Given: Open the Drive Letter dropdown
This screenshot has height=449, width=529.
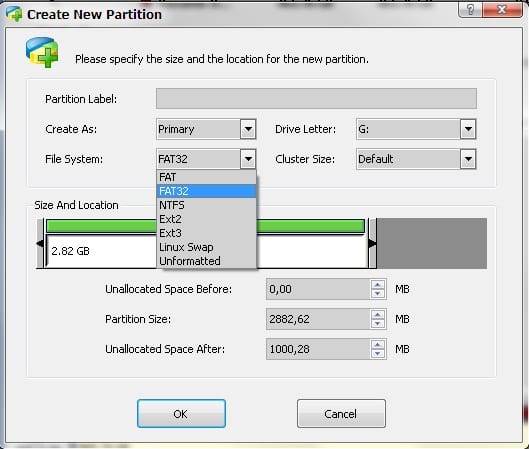Looking at the screenshot, I should pyautogui.click(x=468, y=129).
